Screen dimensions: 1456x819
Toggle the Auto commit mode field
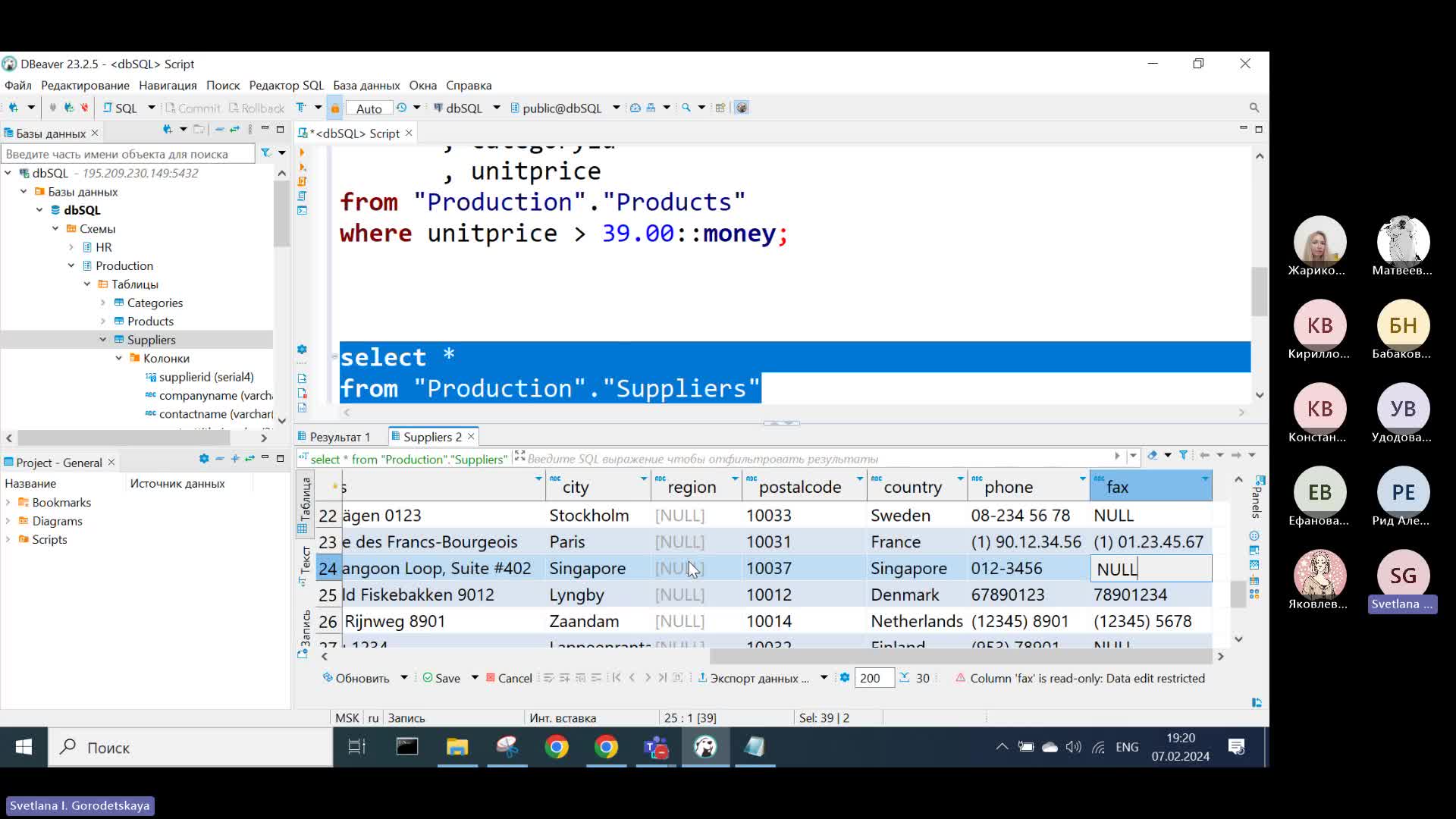click(369, 108)
